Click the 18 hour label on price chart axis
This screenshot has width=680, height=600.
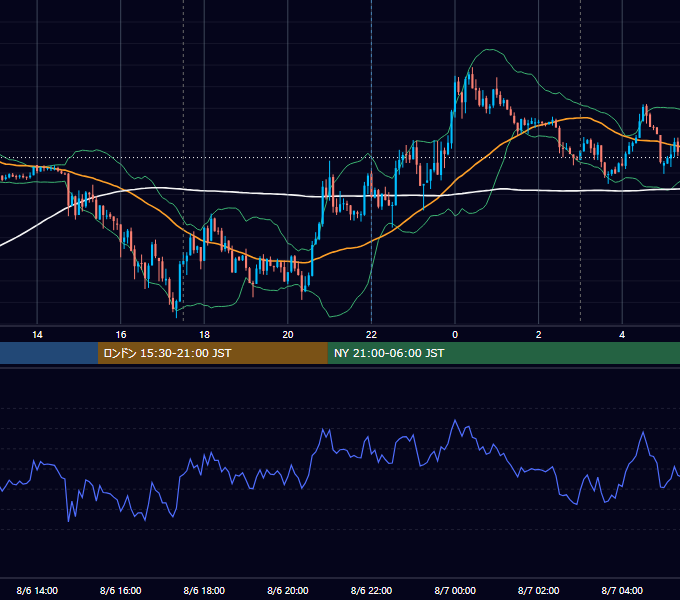pos(204,335)
